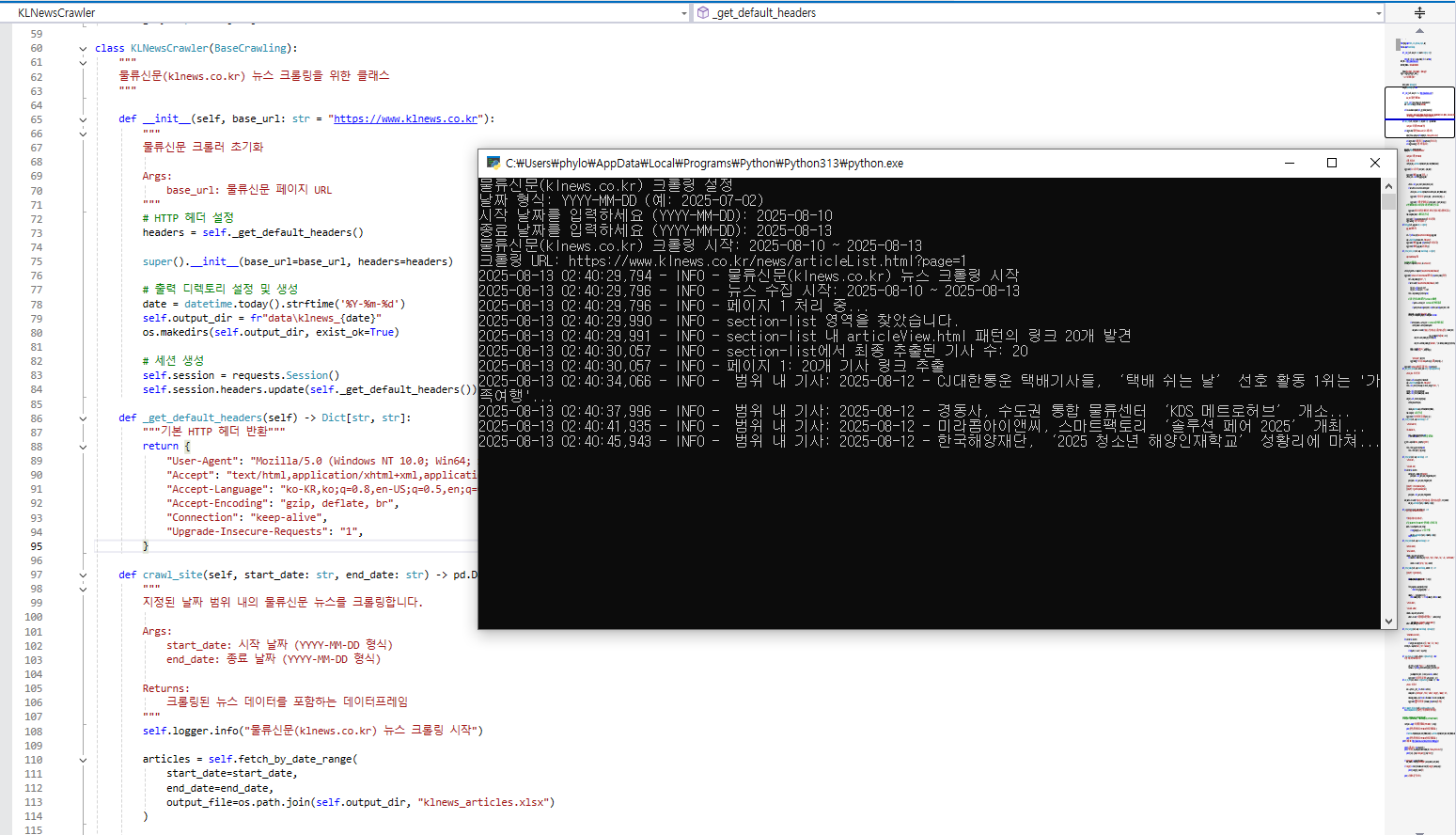Click the console scrollbar down arrow

pos(1388,621)
